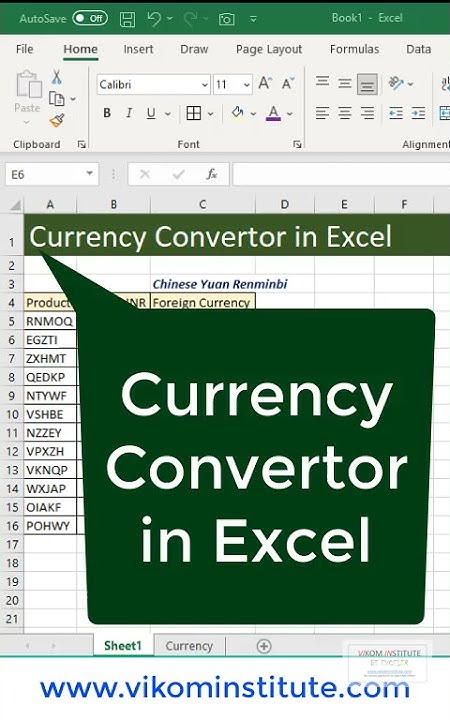
Task: Click the Copy icon
Action: pos(57,99)
